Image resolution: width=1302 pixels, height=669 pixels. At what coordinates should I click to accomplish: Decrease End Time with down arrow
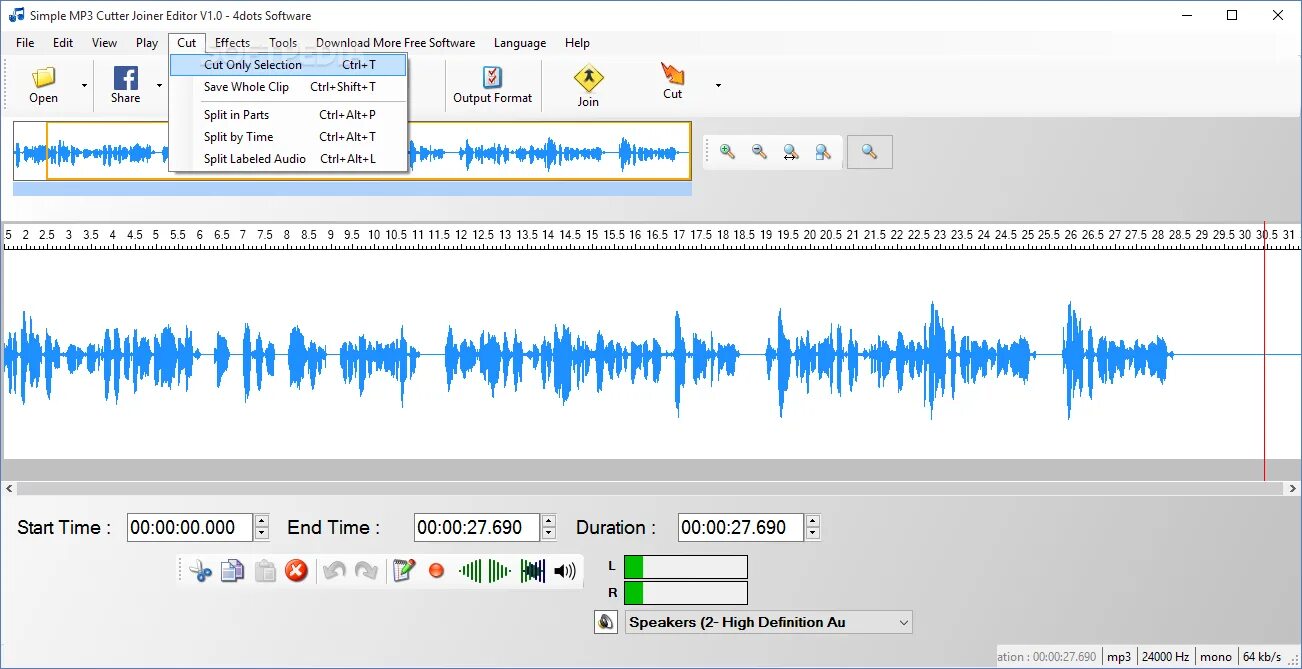click(549, 534)
